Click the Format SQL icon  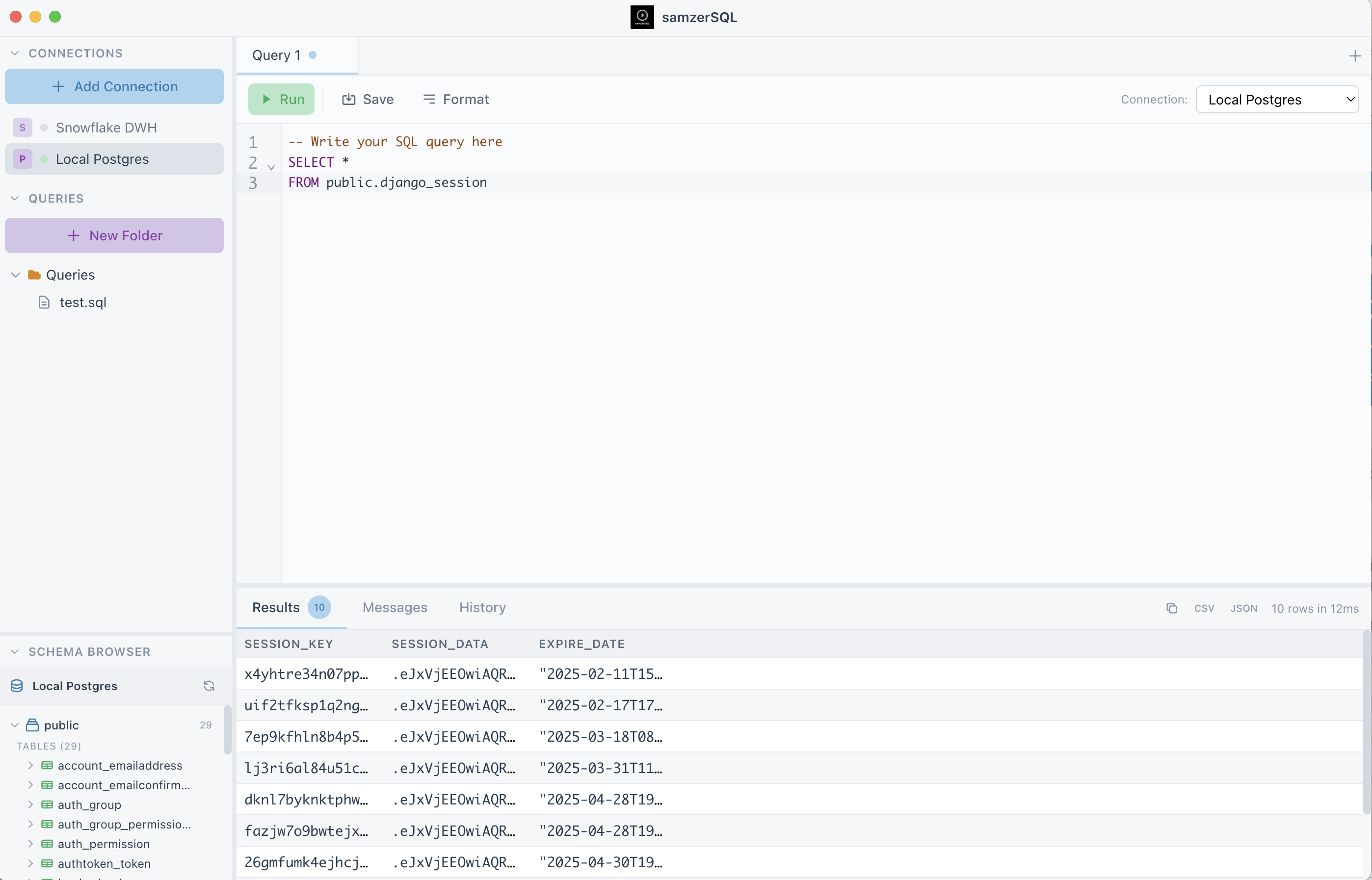tap(429, 99)
